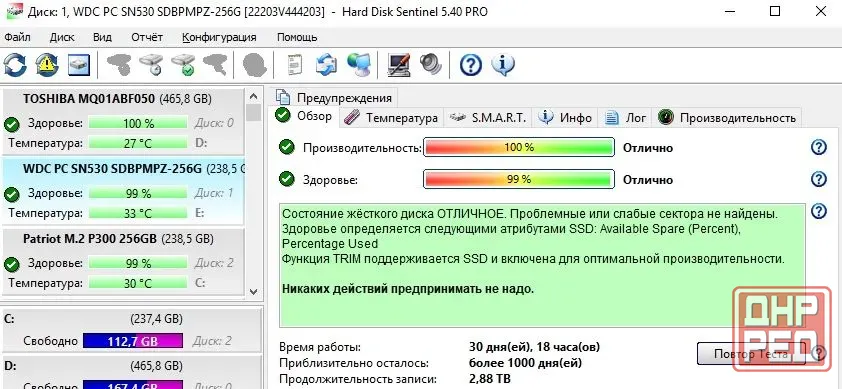Click the green disk status description box

[542, 265]
